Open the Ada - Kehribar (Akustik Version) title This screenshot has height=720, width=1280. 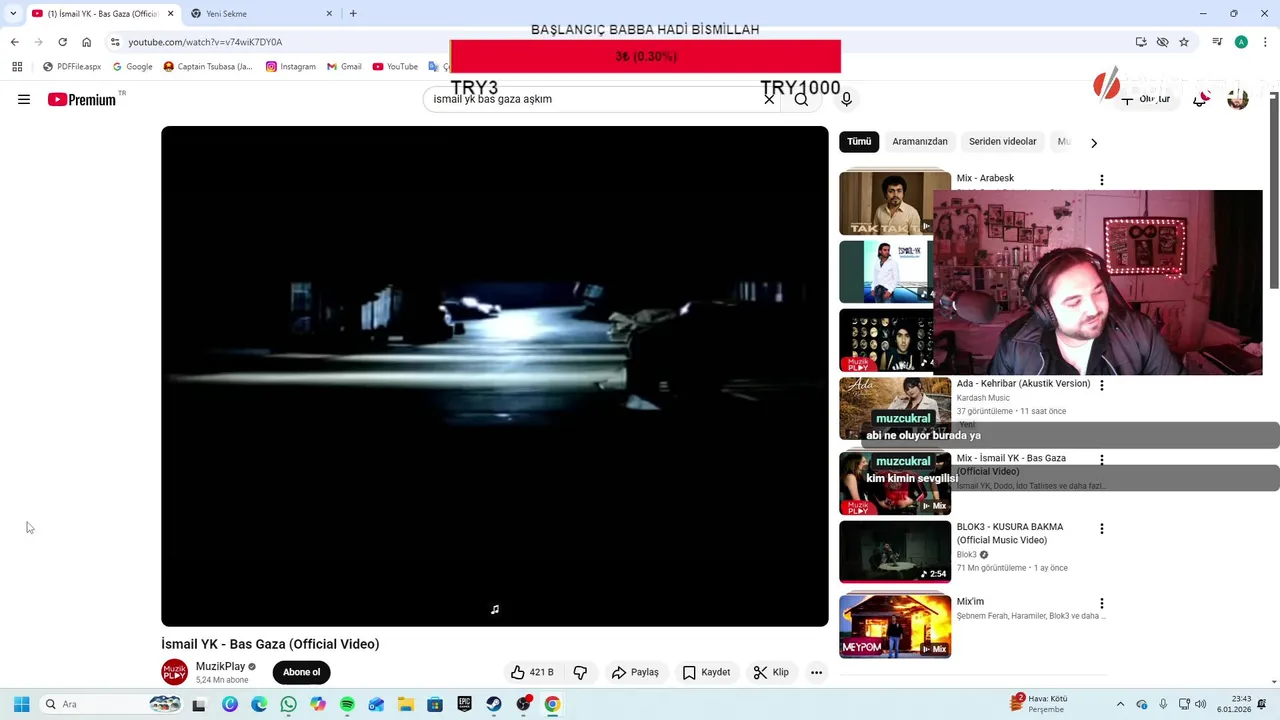1023,384
